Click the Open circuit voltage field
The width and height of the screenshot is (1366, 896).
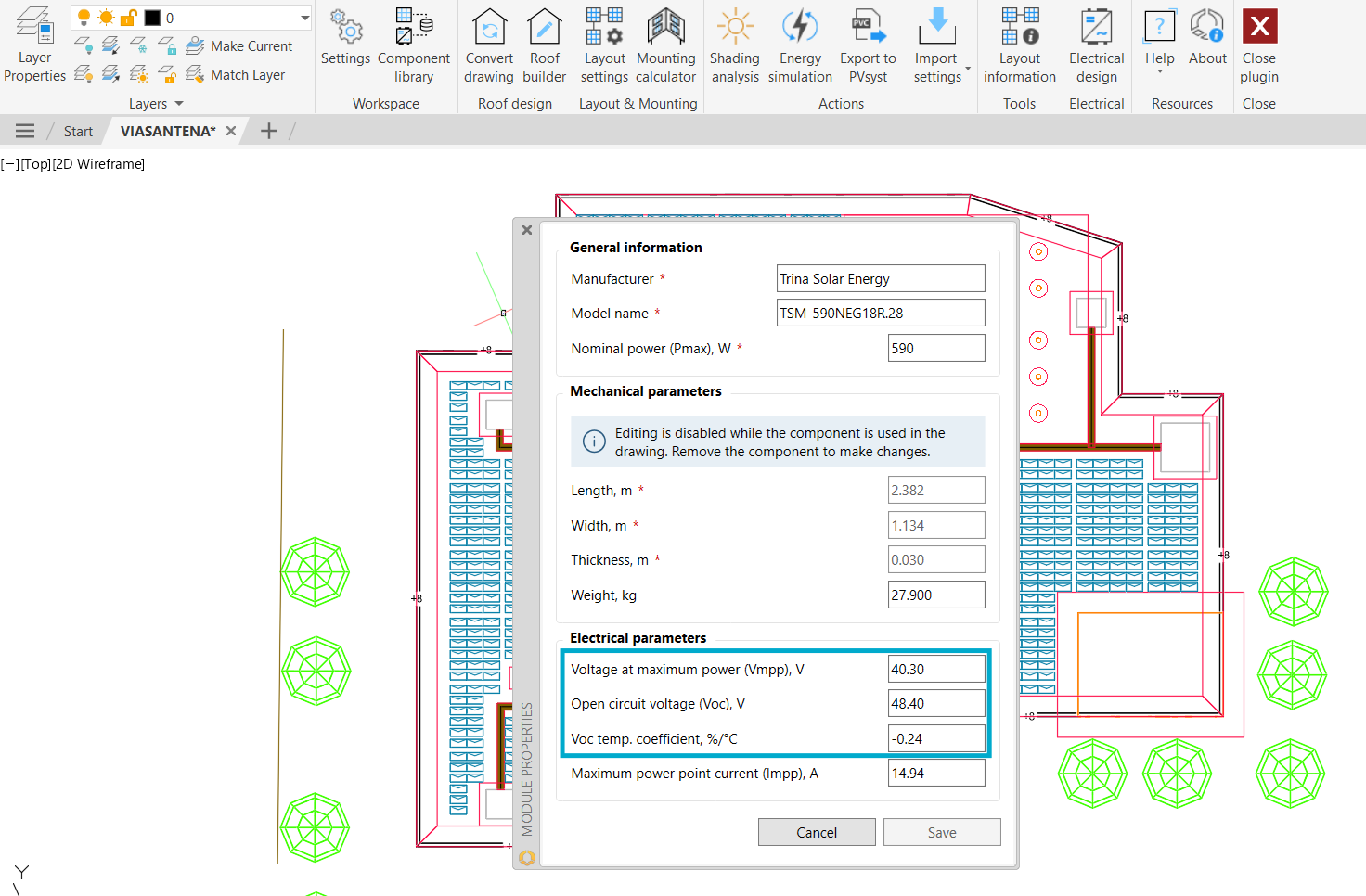point(936,703)
